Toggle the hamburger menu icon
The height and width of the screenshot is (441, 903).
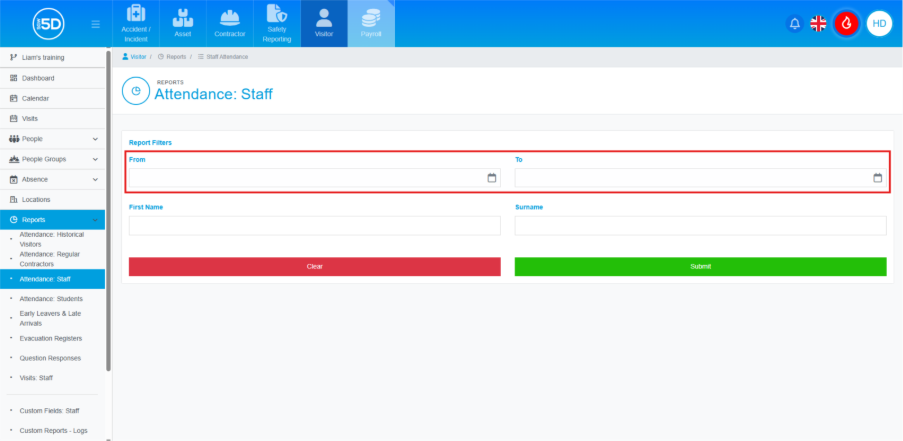[96, 24]
